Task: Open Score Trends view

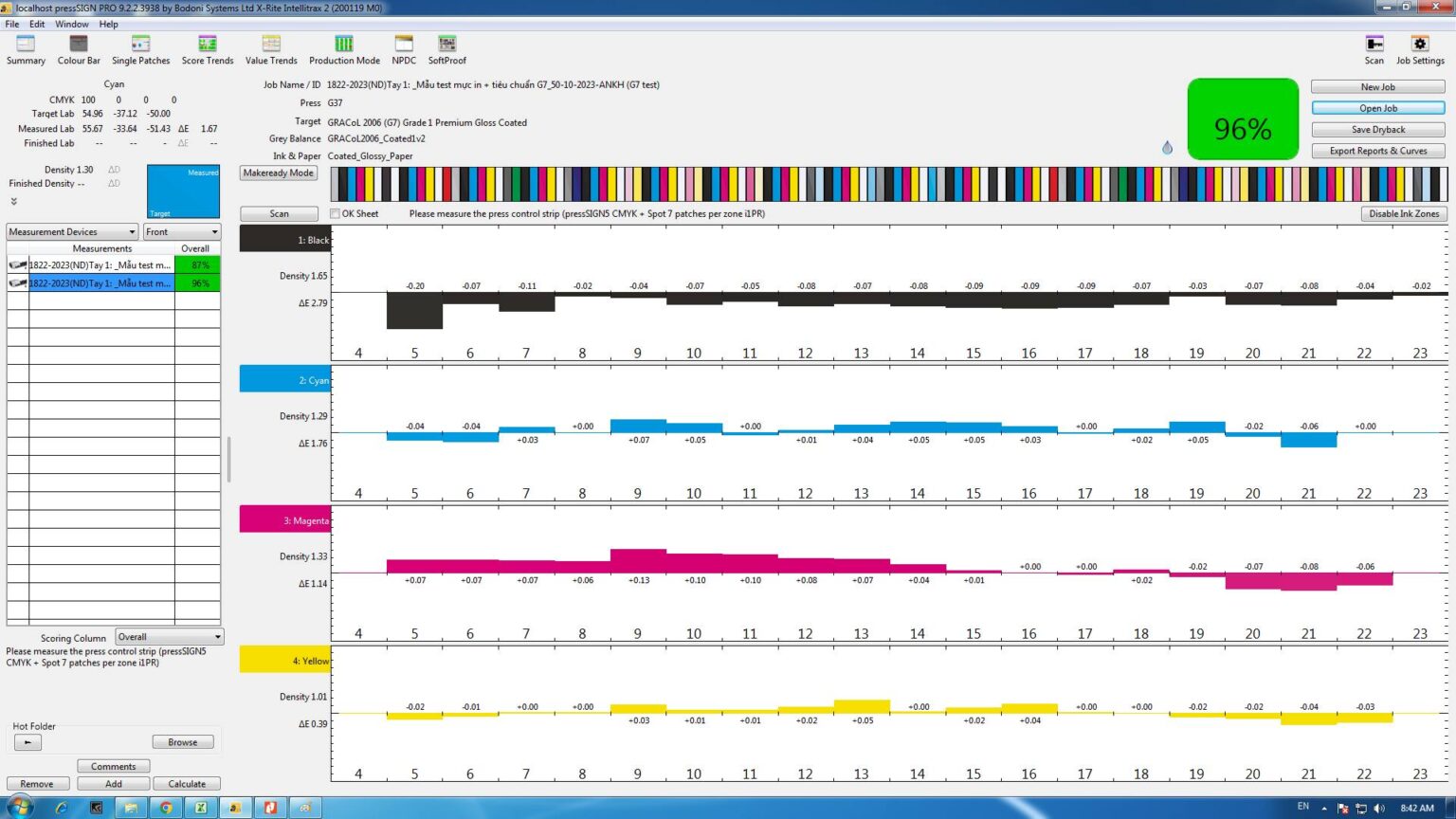Action: tap(208, 50)
